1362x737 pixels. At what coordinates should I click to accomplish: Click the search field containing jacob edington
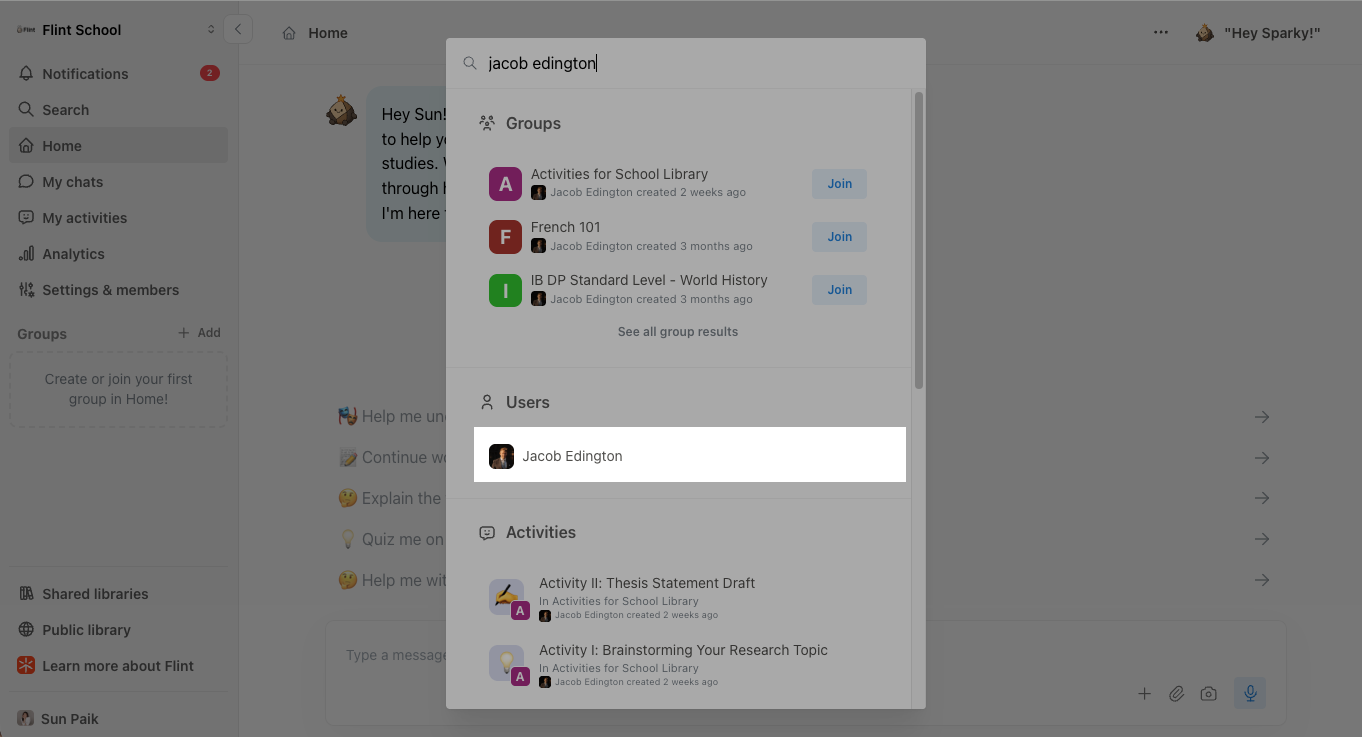coord(686,63)
